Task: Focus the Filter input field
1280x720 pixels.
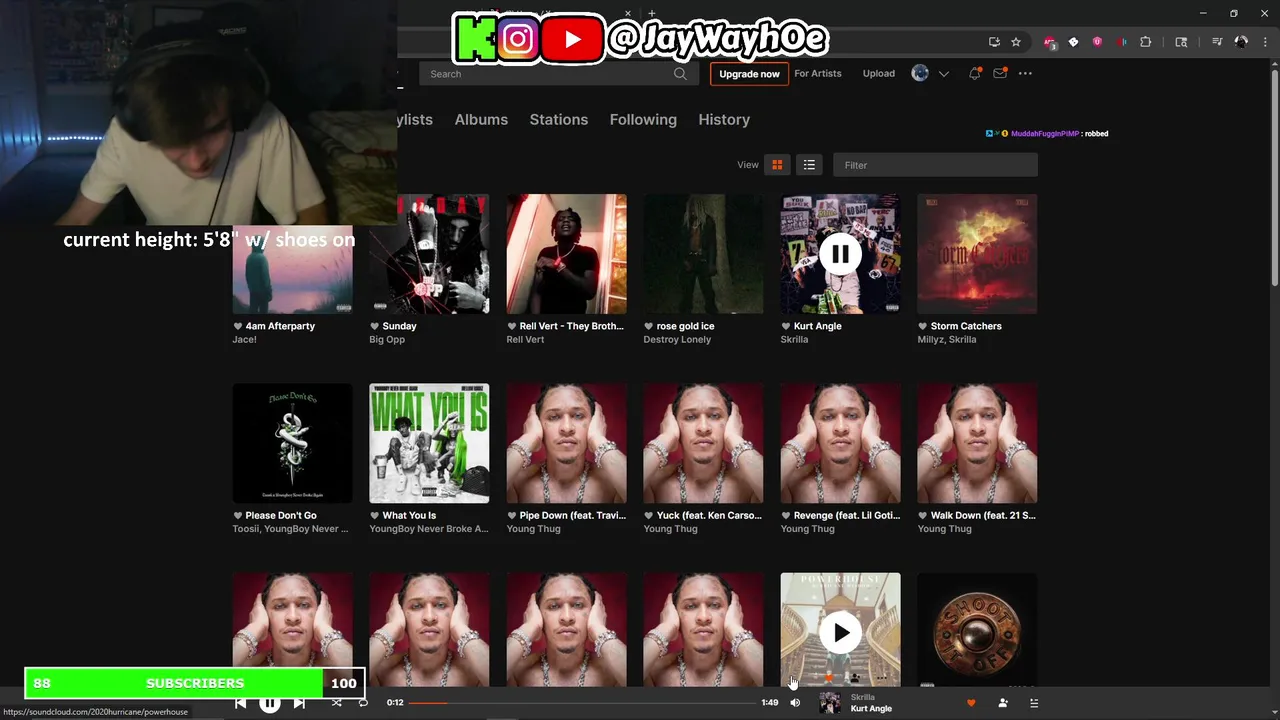Action: point(935,165)
